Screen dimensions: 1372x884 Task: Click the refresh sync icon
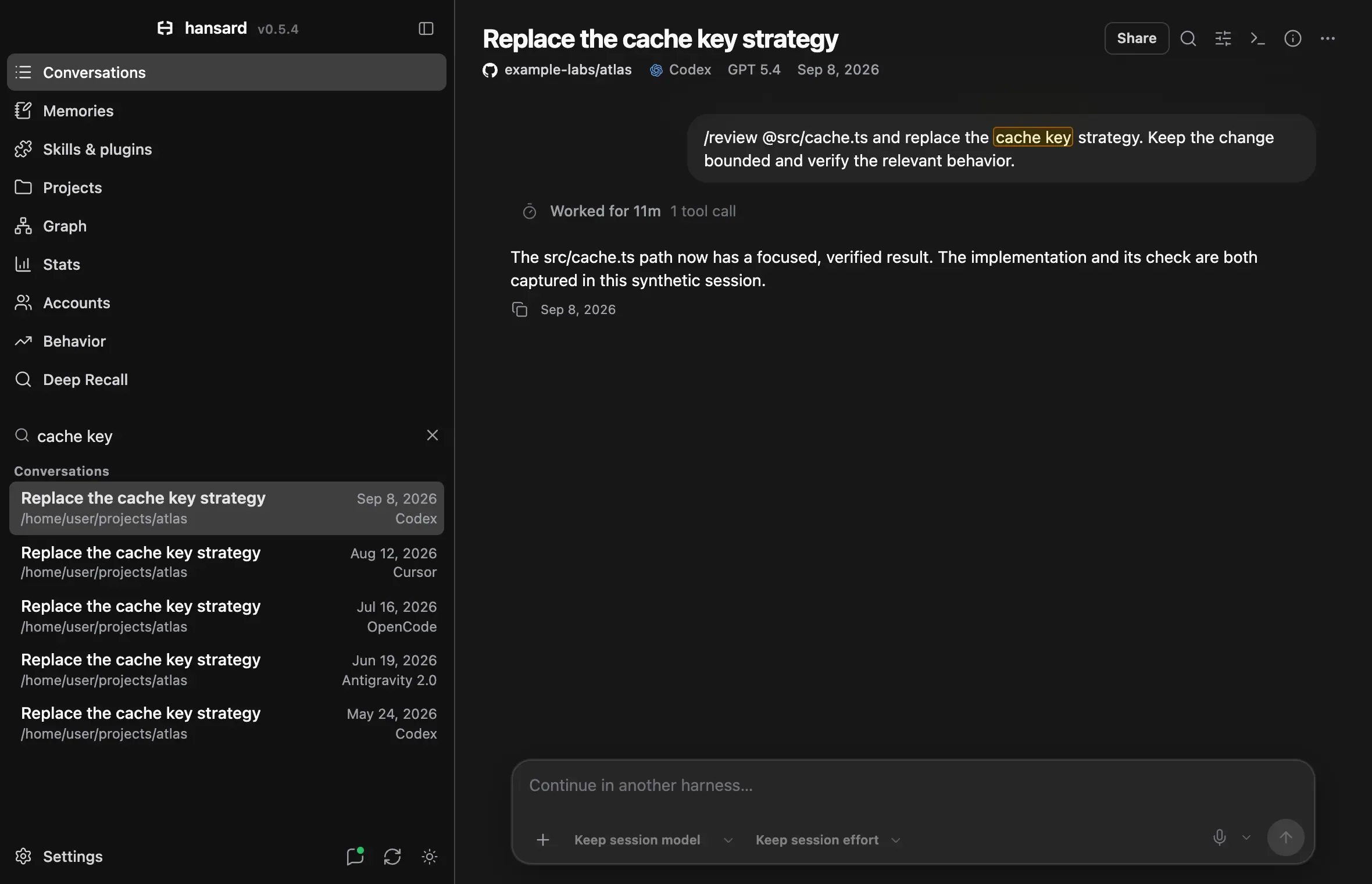(x=392, y=856)
